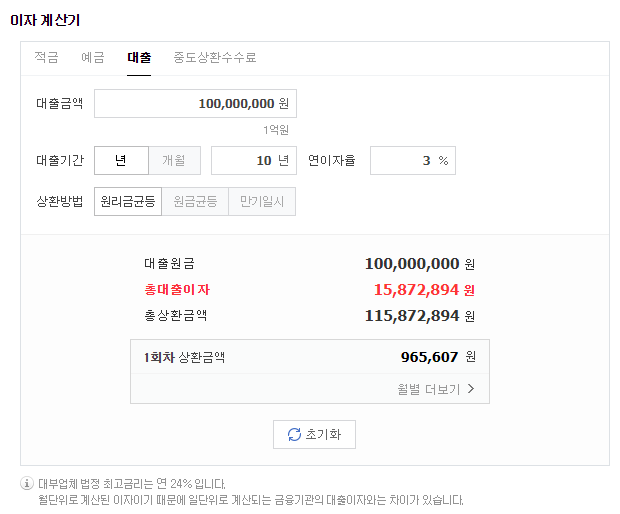
Task: Choose the 만기일시 repayment method
Action: coord(262,202)
